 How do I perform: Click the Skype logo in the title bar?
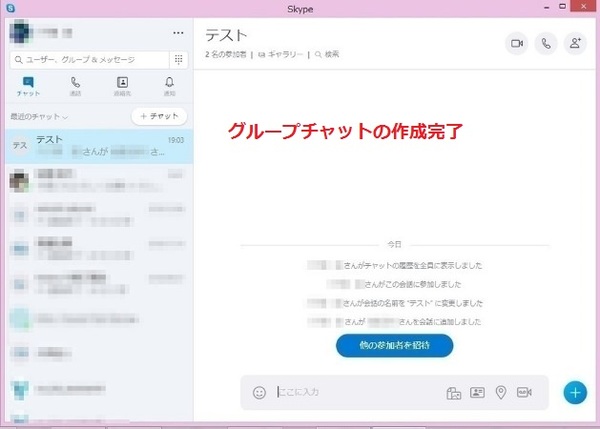pyautogui.click(x=11, y=8)
